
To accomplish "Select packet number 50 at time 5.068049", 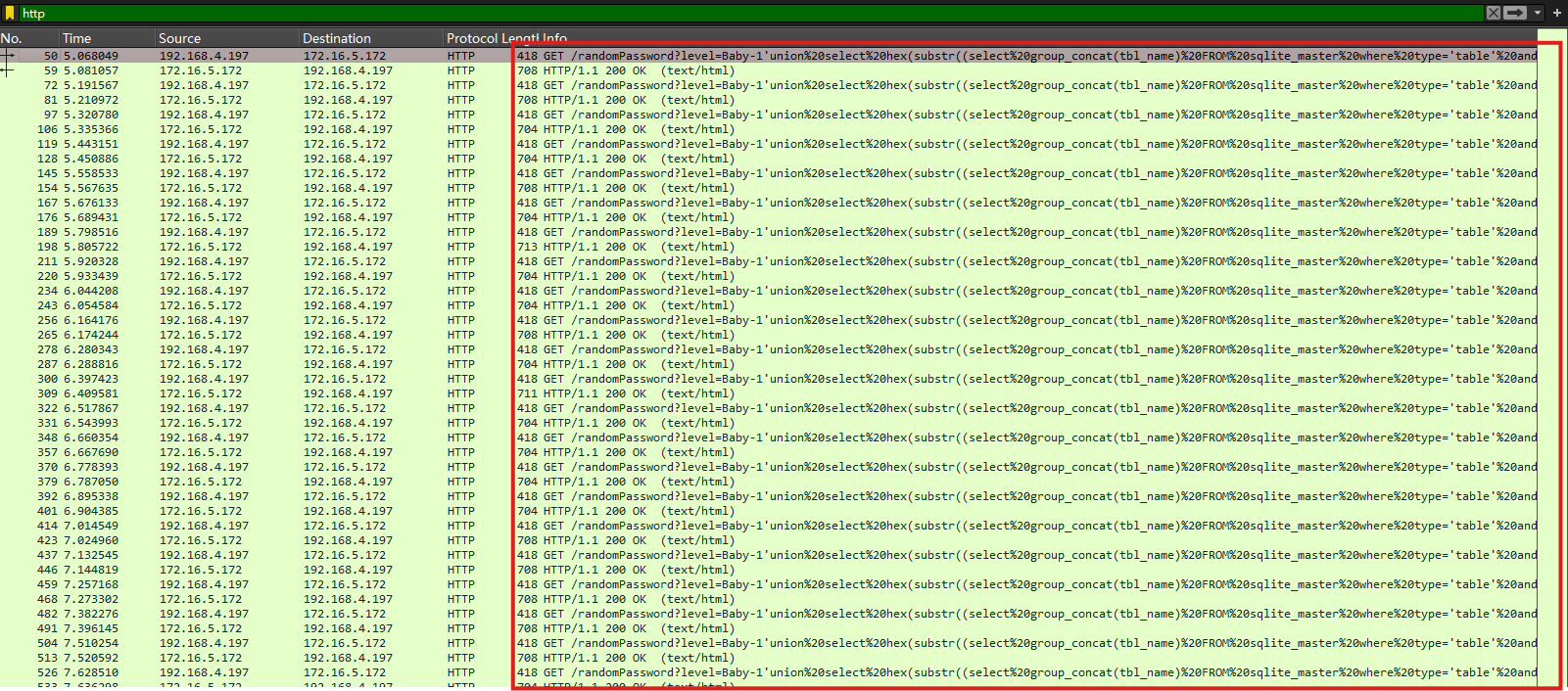I will pos(769,56).
